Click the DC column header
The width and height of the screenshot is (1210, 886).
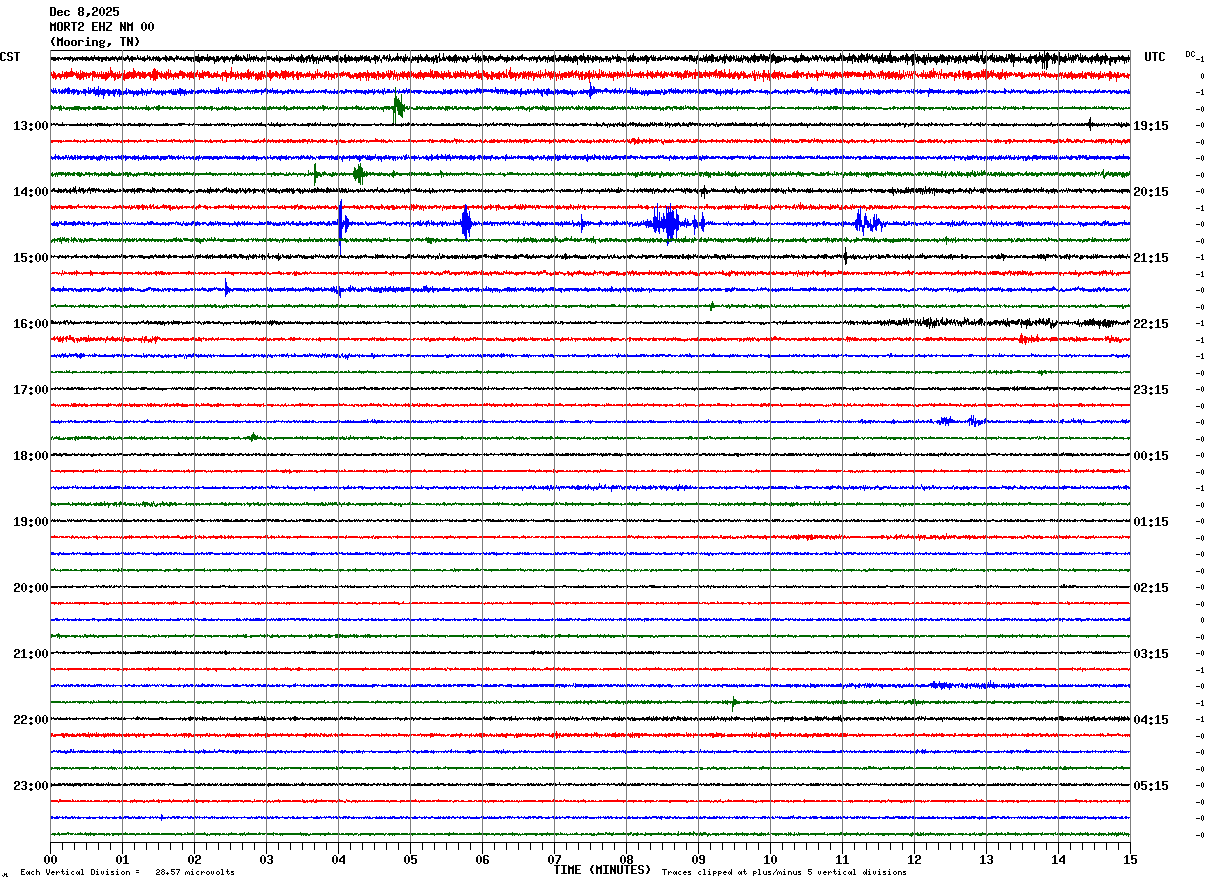pyautogui.click(x=1190, y=54)
